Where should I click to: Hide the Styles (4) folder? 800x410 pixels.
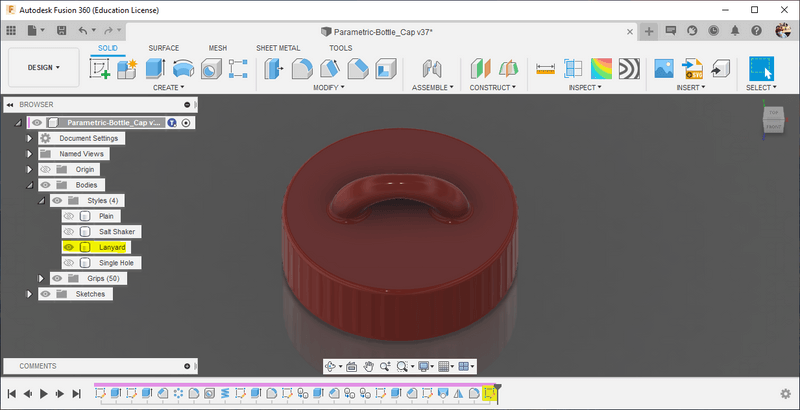click(57, 200)
